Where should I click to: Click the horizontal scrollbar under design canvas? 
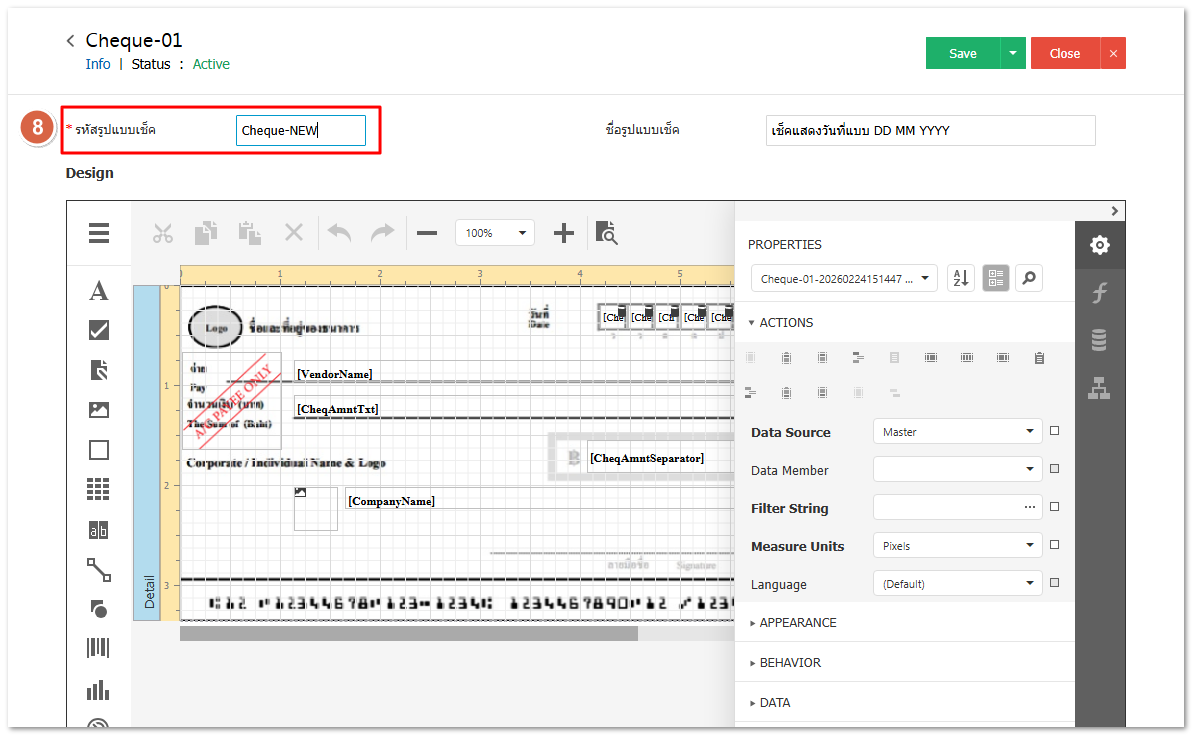click(409, 633)
